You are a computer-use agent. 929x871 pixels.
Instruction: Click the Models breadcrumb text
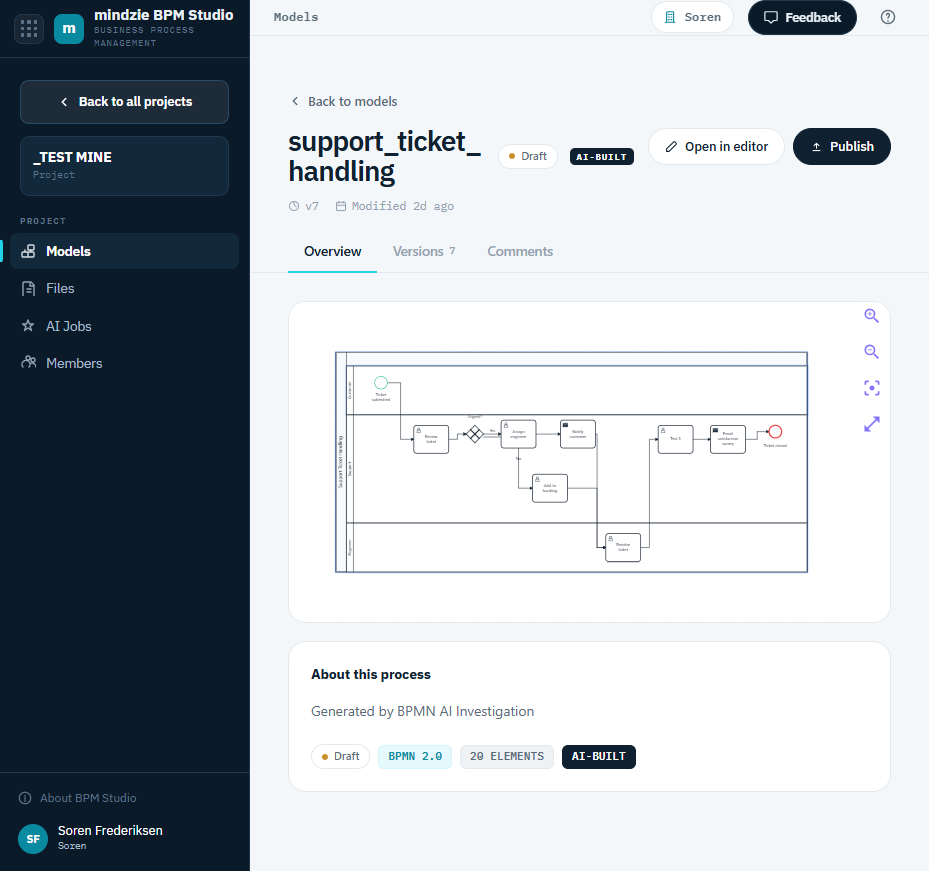(296, 17)
